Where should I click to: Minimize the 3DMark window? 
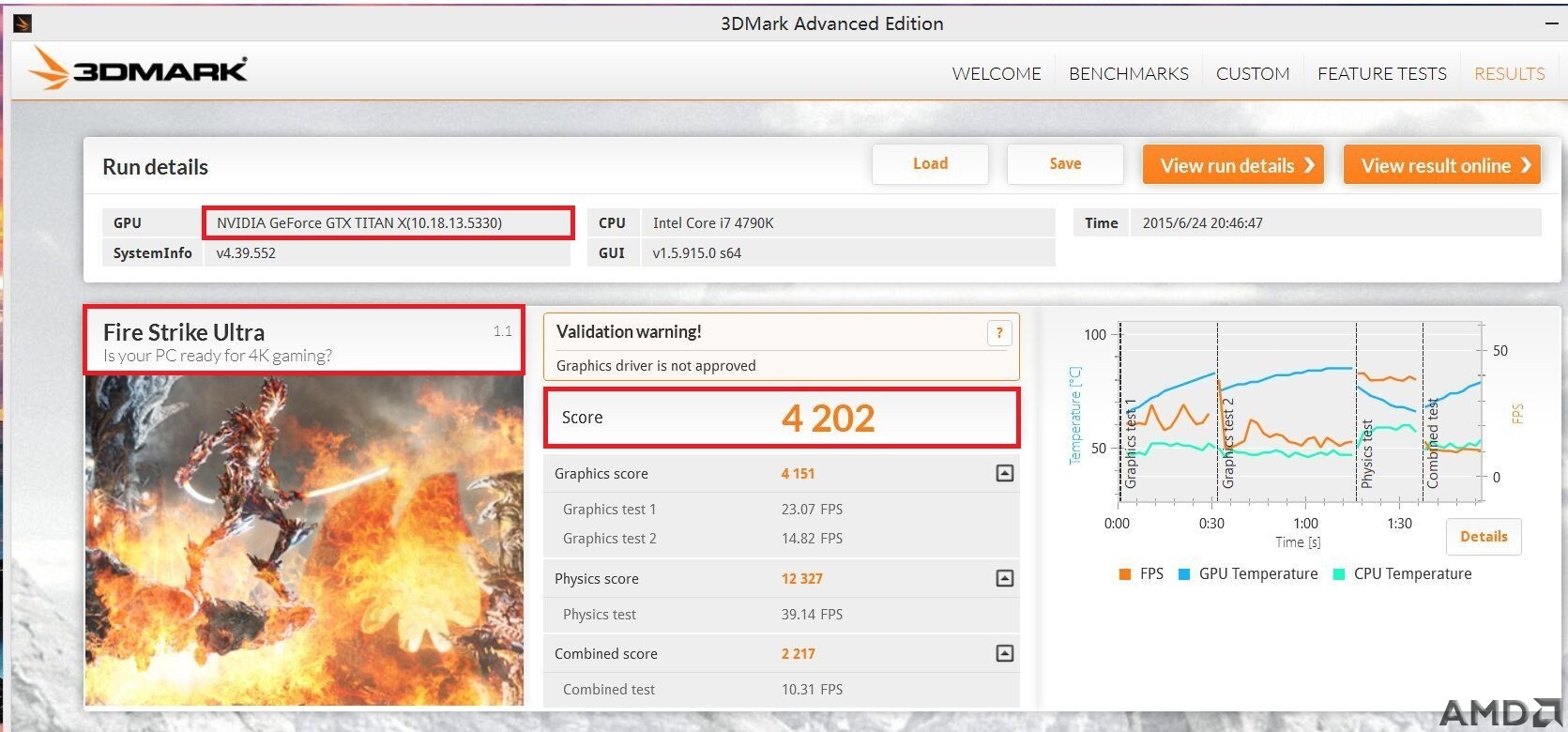click(1551, 23)
